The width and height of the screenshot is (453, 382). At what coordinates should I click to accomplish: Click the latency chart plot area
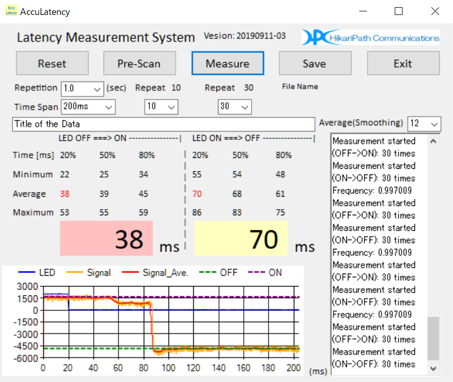click(171, 322)
